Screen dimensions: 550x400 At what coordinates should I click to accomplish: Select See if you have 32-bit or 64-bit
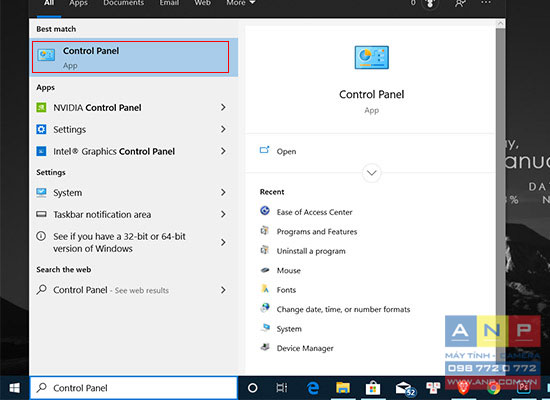coord(133,242)
